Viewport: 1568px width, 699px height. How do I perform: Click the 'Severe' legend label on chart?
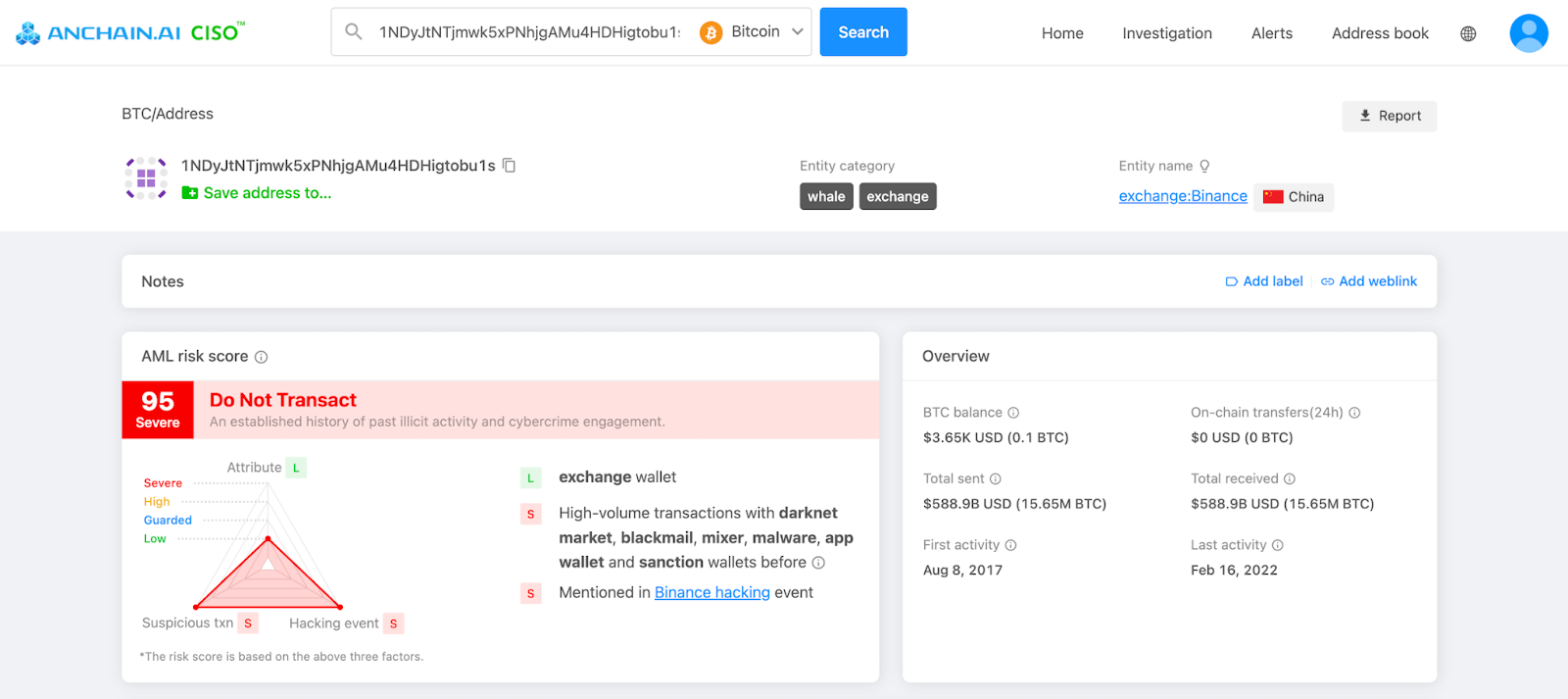(163, 483)
